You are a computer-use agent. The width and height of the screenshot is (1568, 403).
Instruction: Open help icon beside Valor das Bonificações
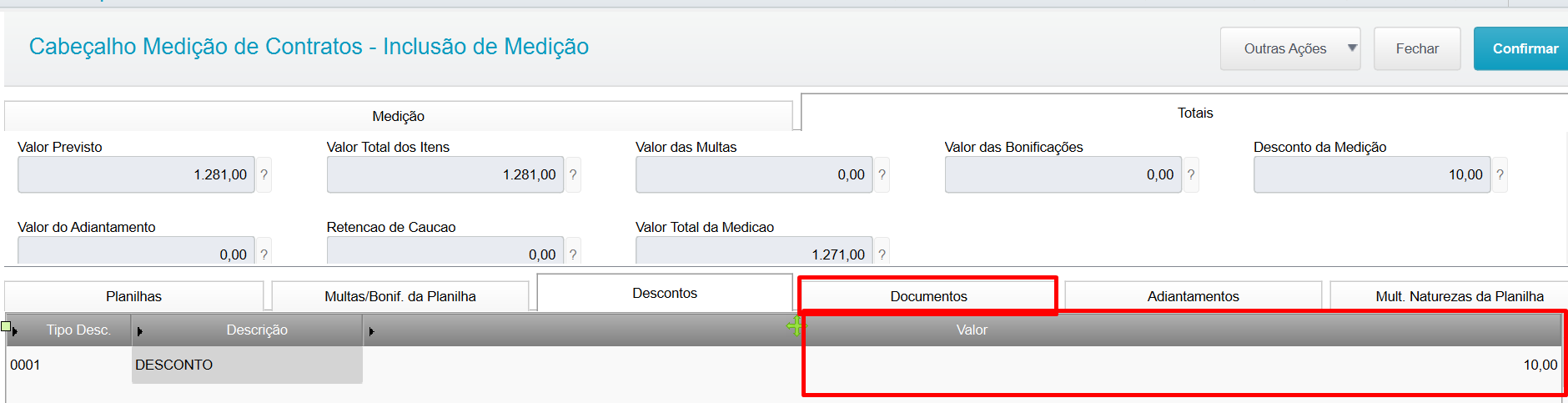(1191, 174)
